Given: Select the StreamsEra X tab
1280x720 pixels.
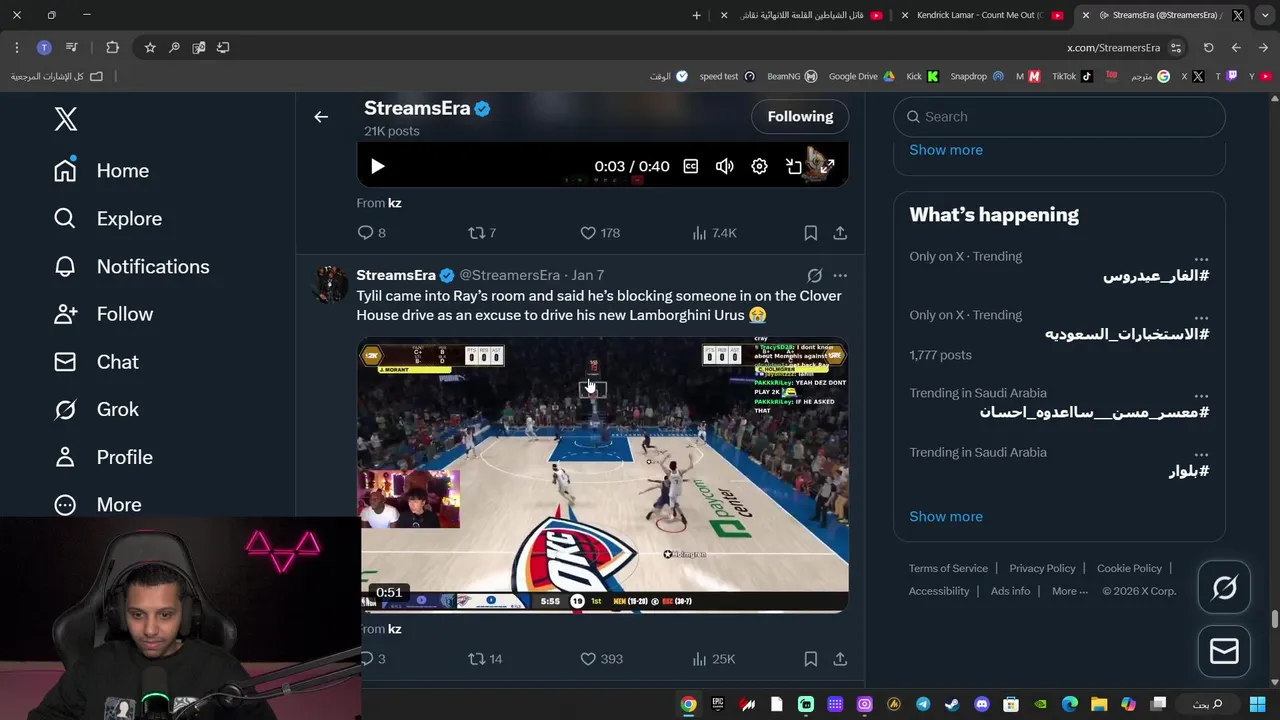Looking at the screenshot, I should coord(1163,15).
